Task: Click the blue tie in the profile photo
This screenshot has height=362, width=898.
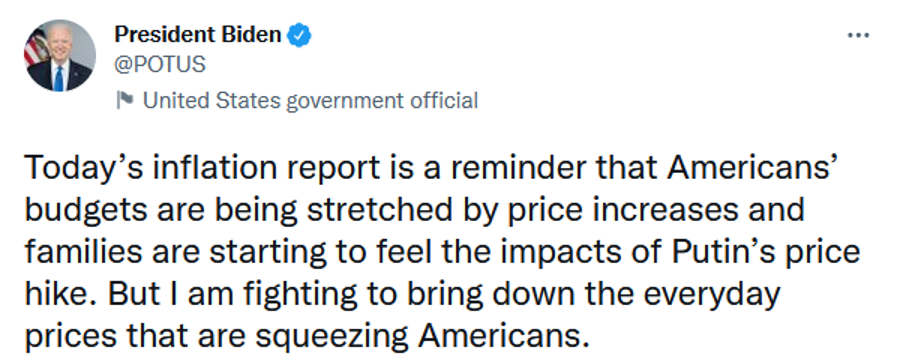Action: [x=58, y=78]
